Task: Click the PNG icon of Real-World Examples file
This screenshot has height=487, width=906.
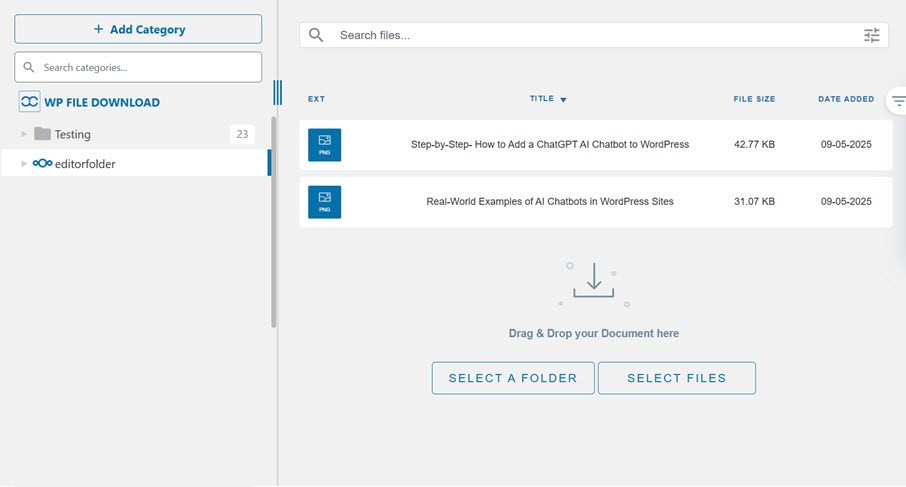Action: pyautogui.click(x=324, y=202)
